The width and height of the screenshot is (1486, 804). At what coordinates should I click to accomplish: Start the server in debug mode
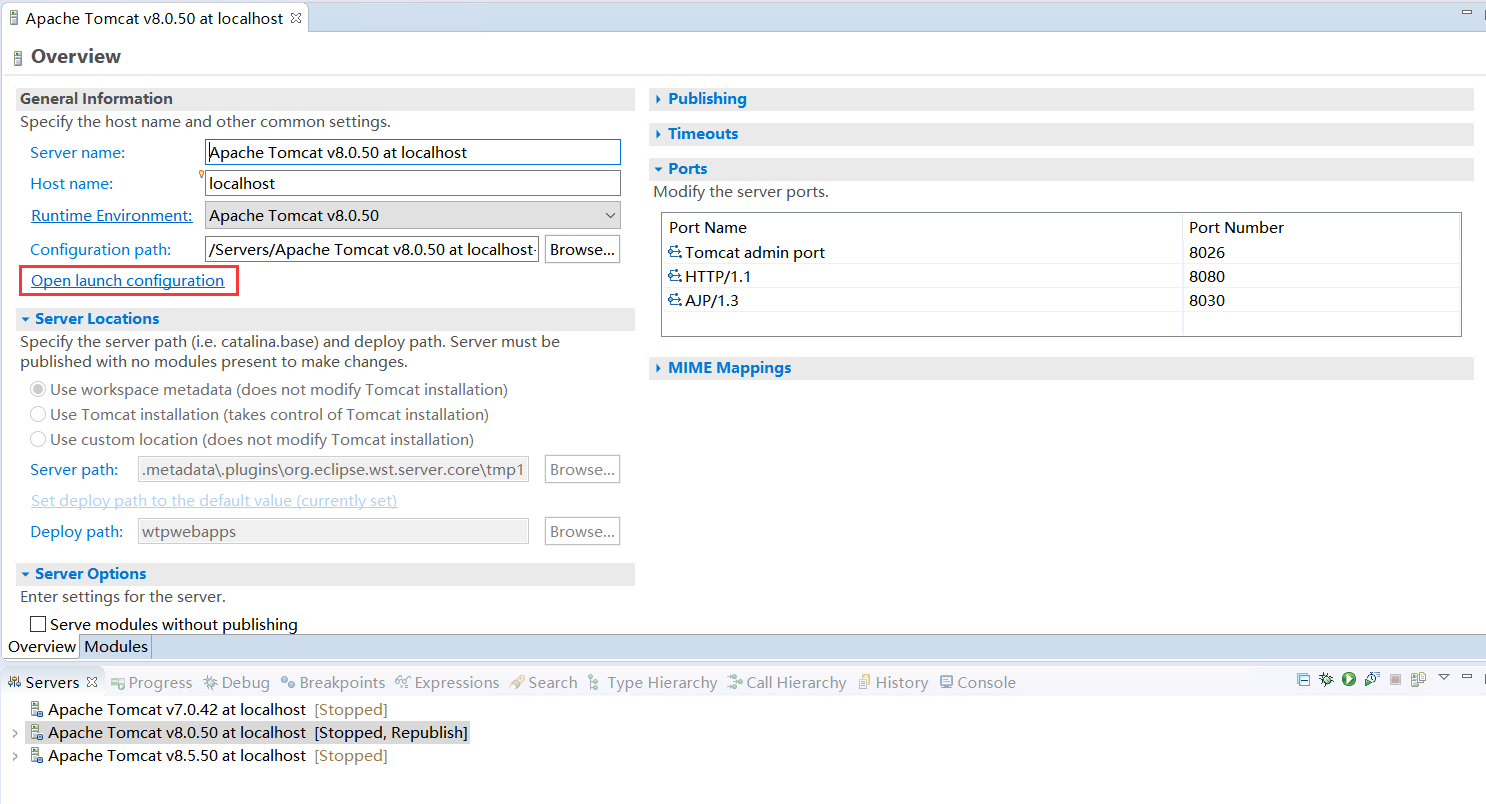point(1326,680)
